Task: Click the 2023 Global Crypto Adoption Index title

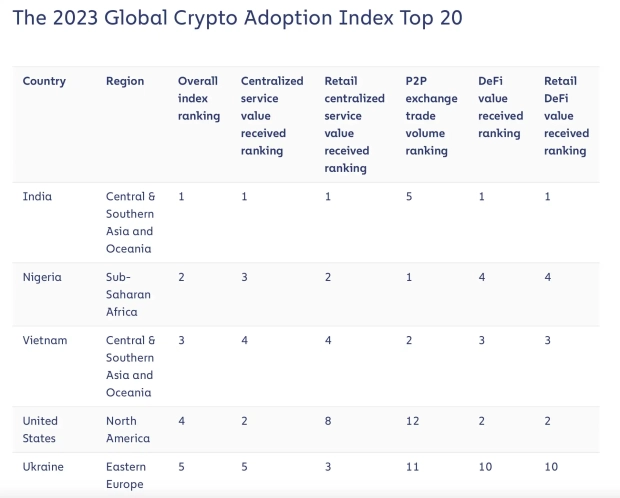Action: point(236,18)
